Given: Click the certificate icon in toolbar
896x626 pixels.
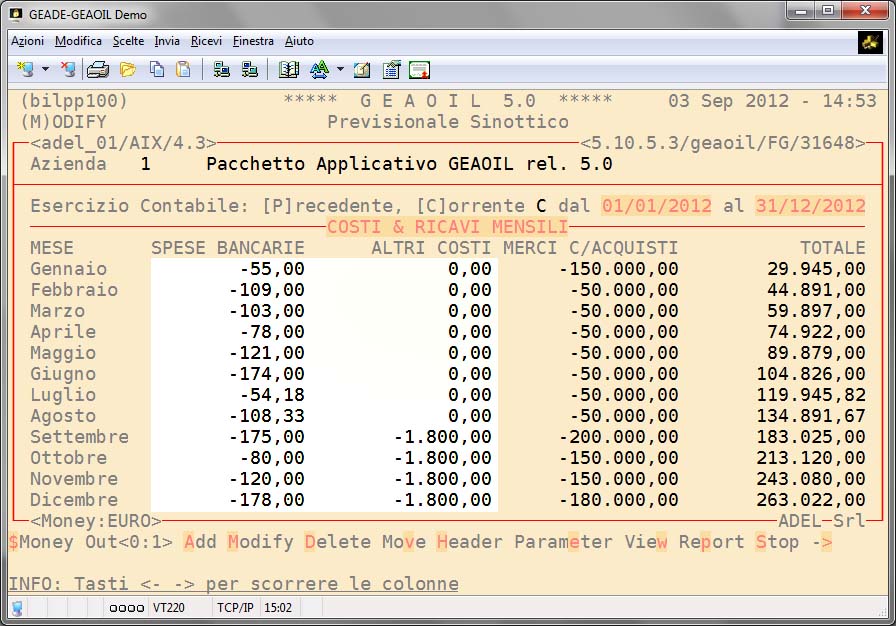Looking at the screenshot, I should pyautogui.click(x=419, y=70).
